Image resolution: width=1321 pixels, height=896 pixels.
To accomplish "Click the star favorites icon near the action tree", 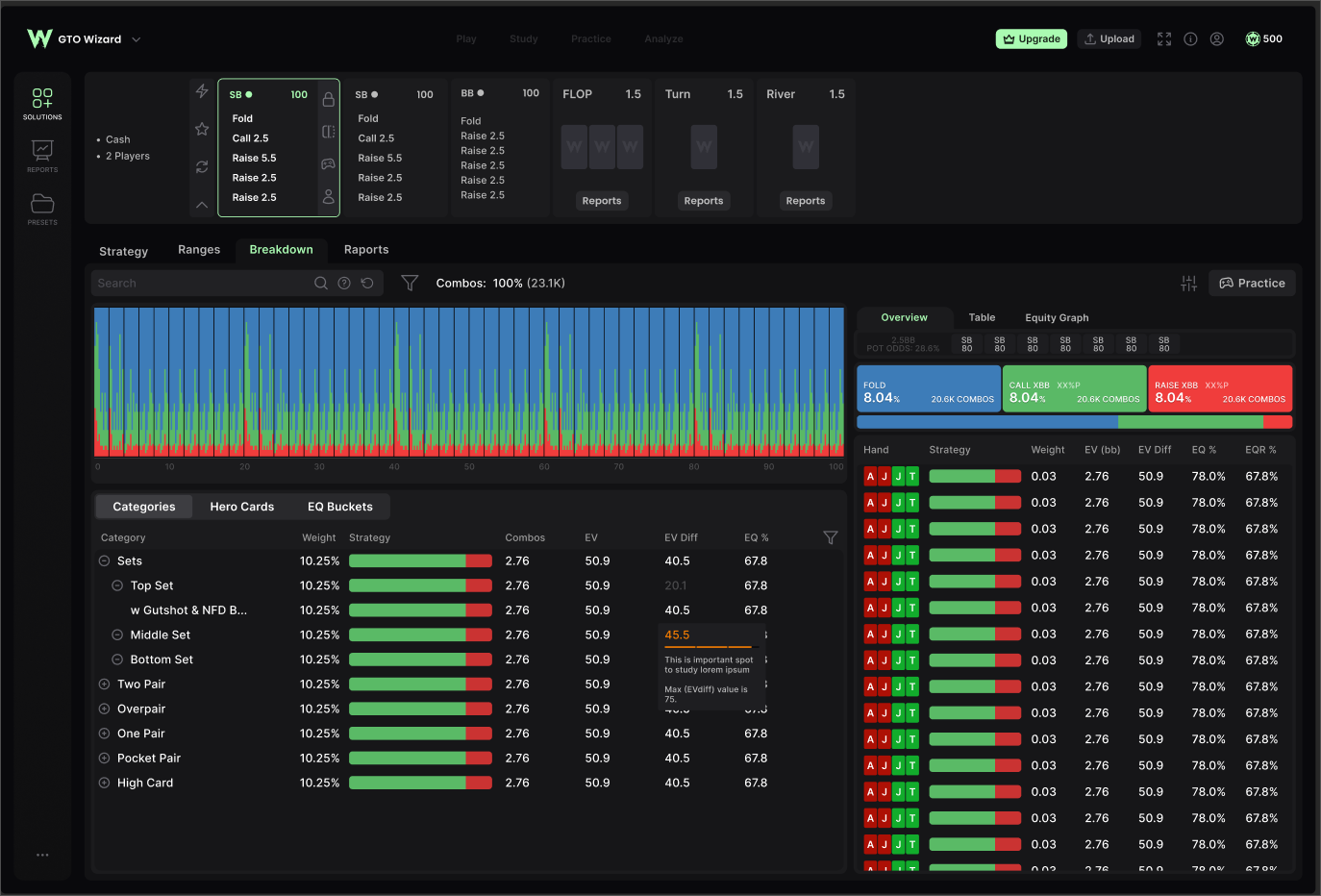I will [x=202, y=127].
